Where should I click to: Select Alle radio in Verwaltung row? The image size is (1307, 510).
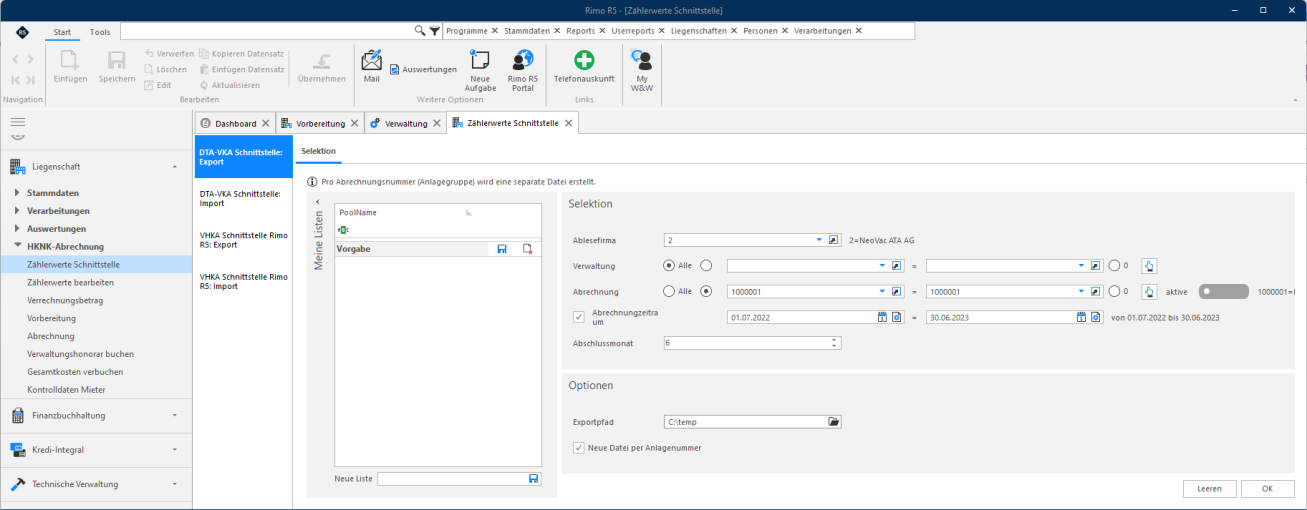click(x=669, y=265)
